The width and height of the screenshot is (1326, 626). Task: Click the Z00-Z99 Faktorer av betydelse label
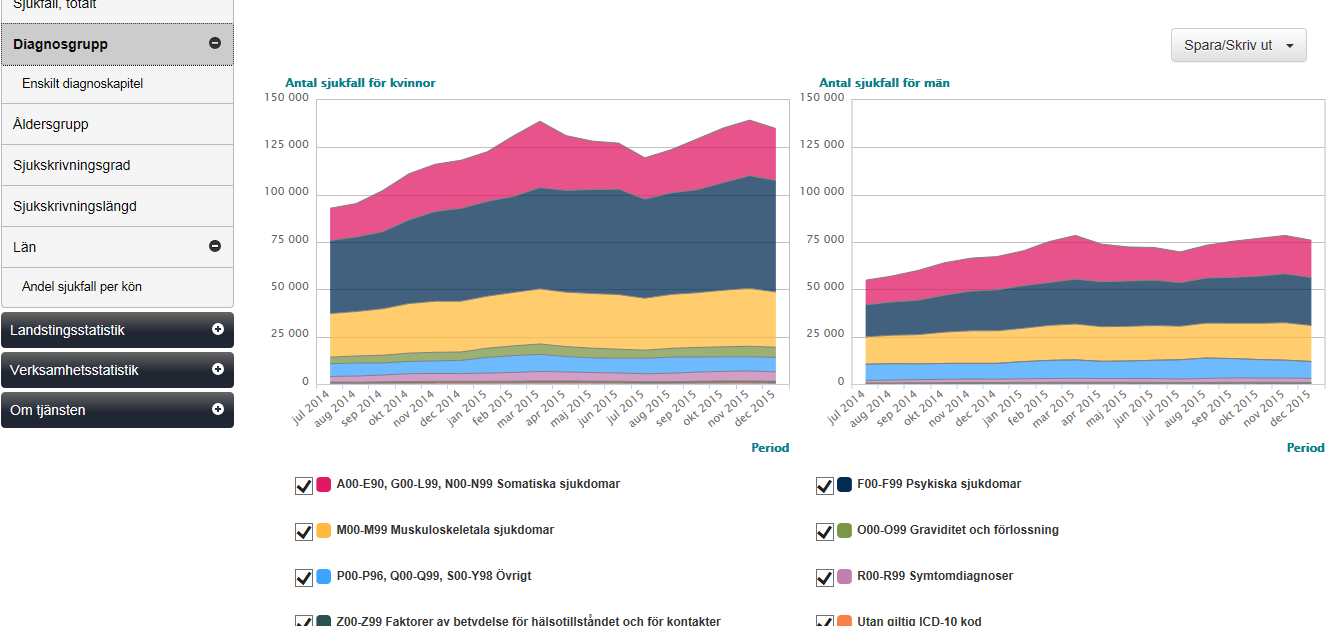click(x=528, y=621)
